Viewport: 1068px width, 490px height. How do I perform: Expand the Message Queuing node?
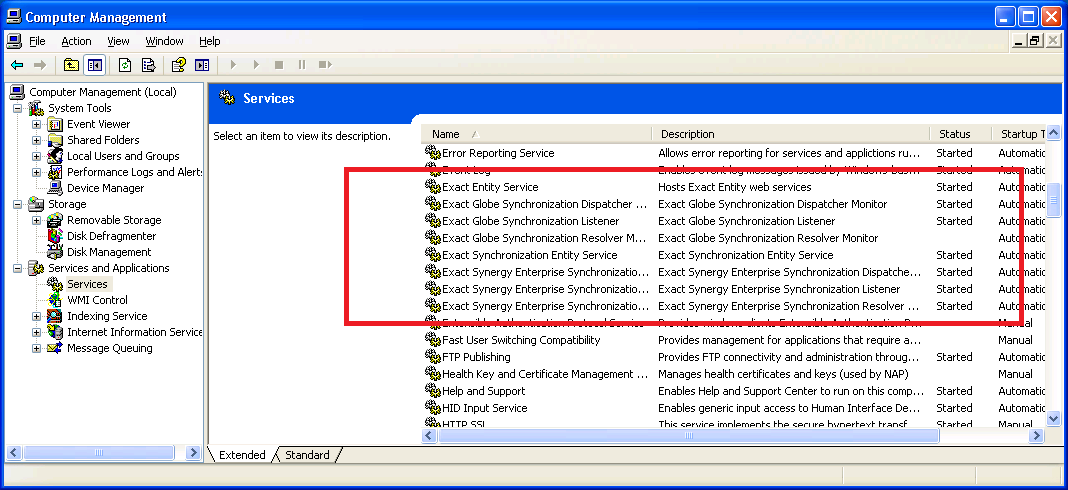[36, 348]
